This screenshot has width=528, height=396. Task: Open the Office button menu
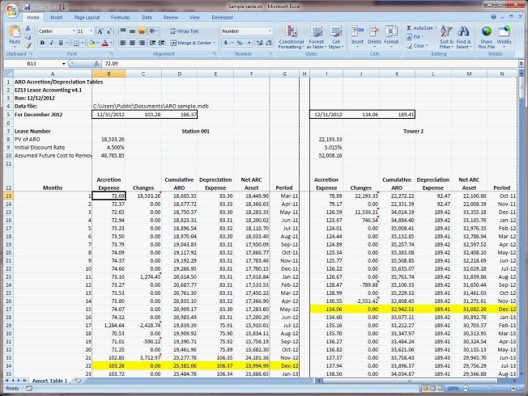pos(11,10)
